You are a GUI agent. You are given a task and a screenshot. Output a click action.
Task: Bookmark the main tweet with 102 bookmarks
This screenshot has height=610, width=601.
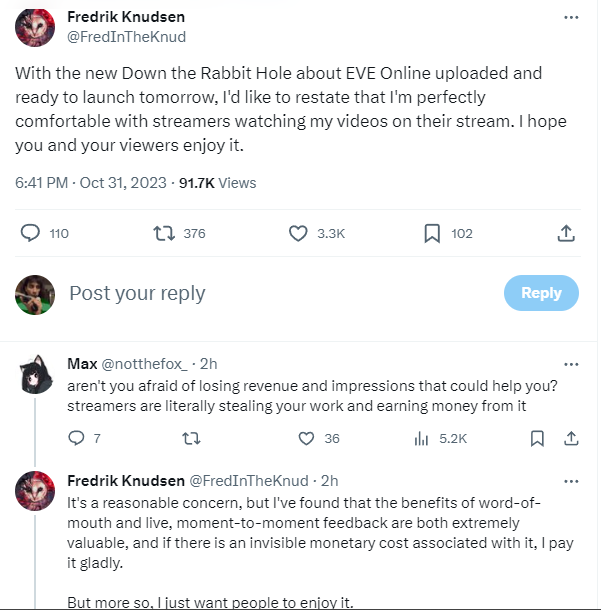[x=432, y=233]
